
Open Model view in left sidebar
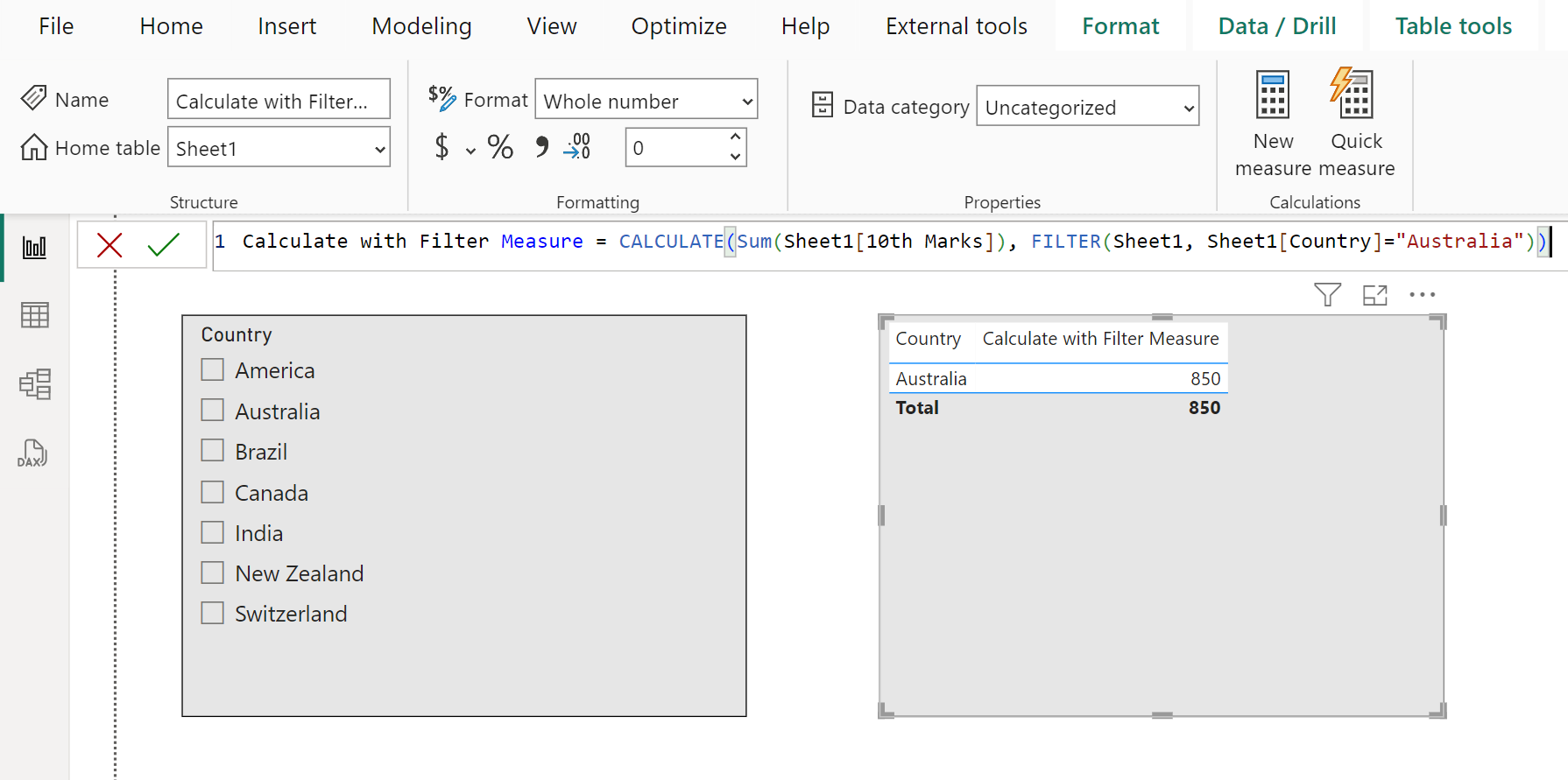point(34,384)
